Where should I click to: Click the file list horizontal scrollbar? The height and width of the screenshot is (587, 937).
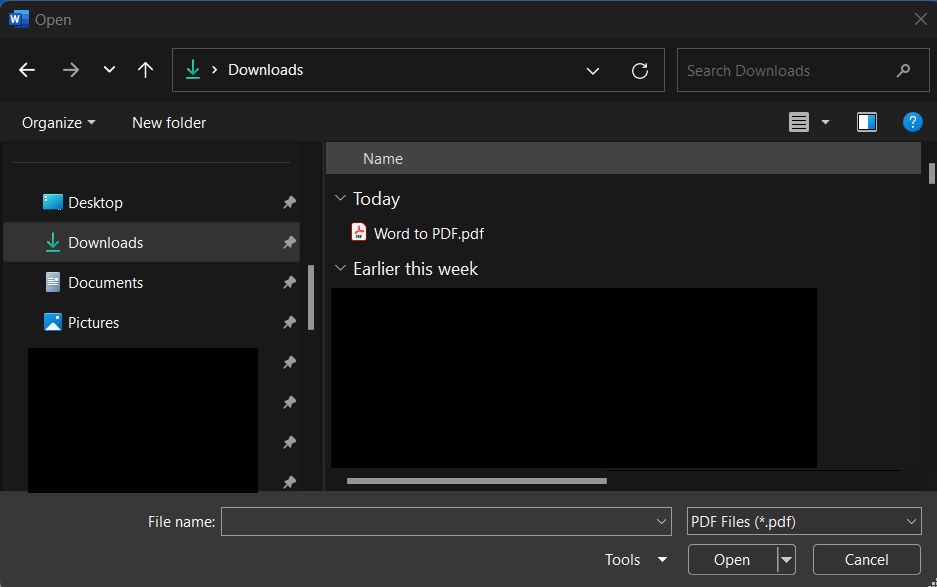(476, 481)
